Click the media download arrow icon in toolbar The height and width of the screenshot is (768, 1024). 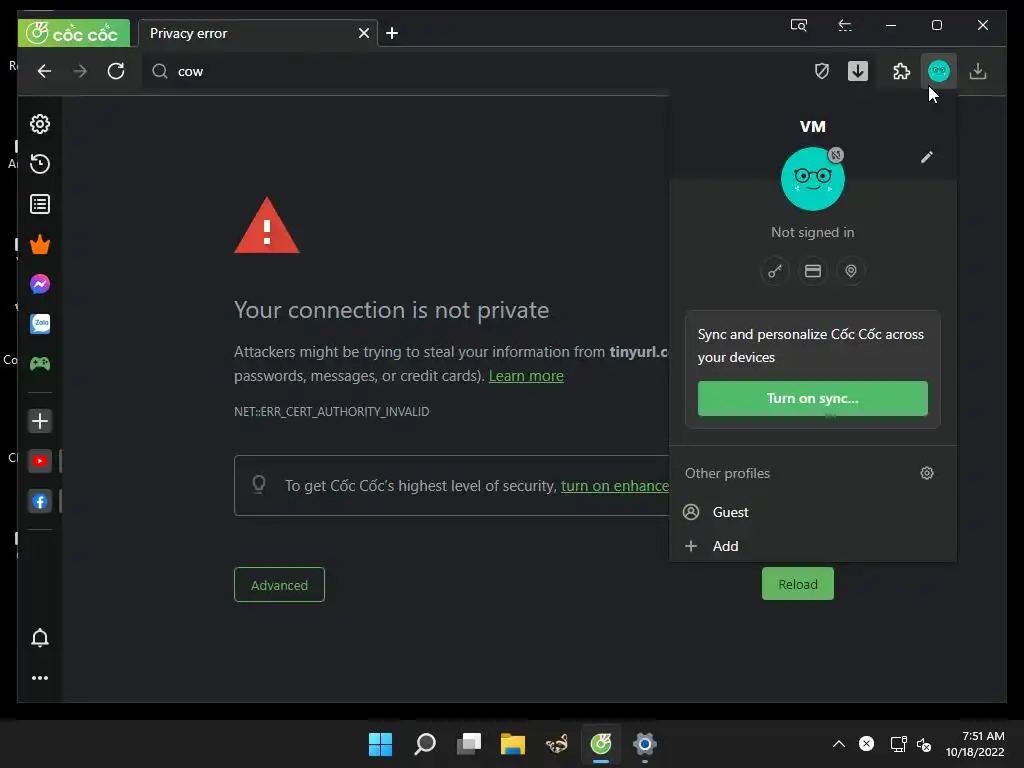858,71
